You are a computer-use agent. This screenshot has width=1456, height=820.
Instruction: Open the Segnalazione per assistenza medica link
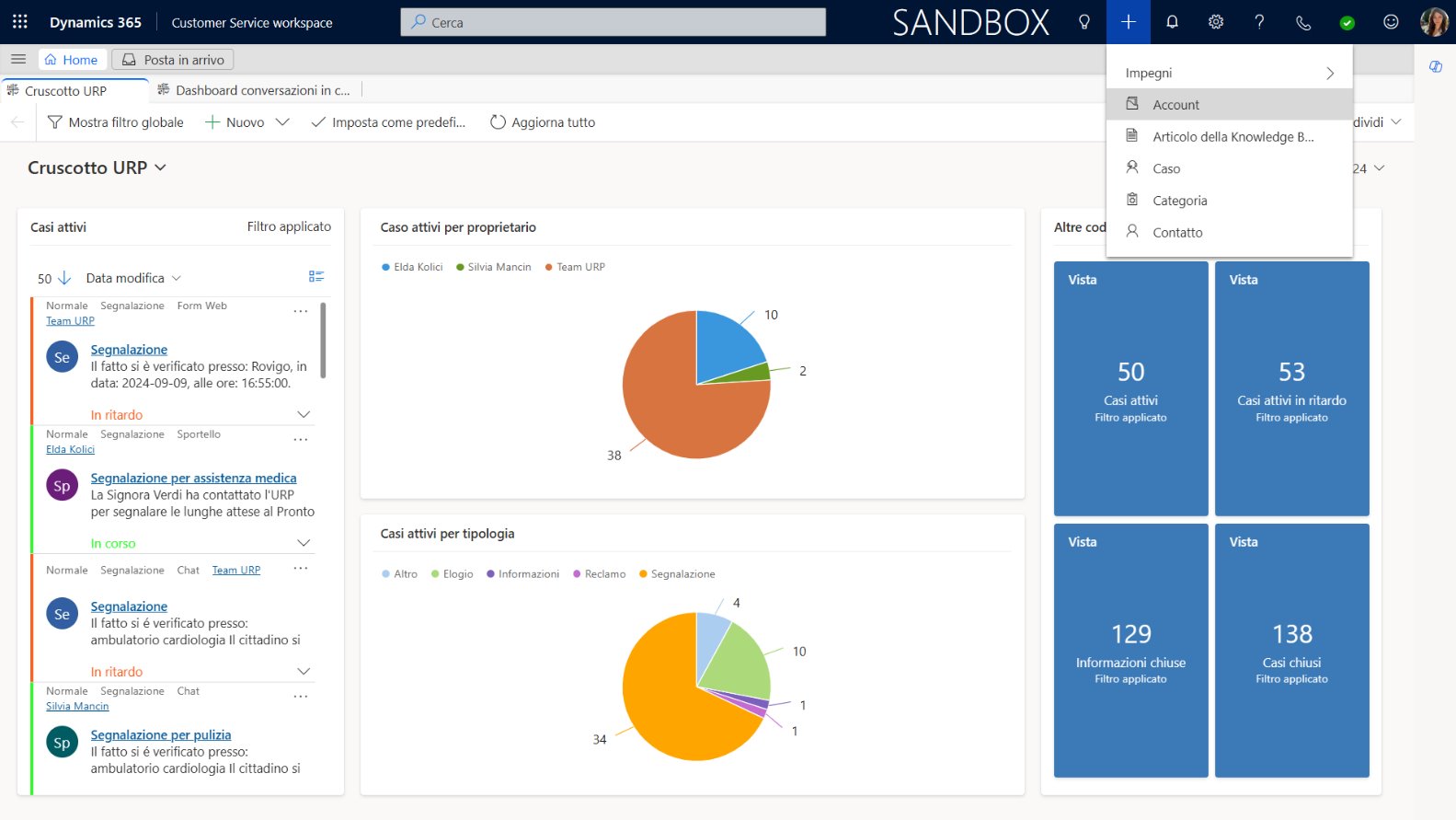click(x=193, y=478)
